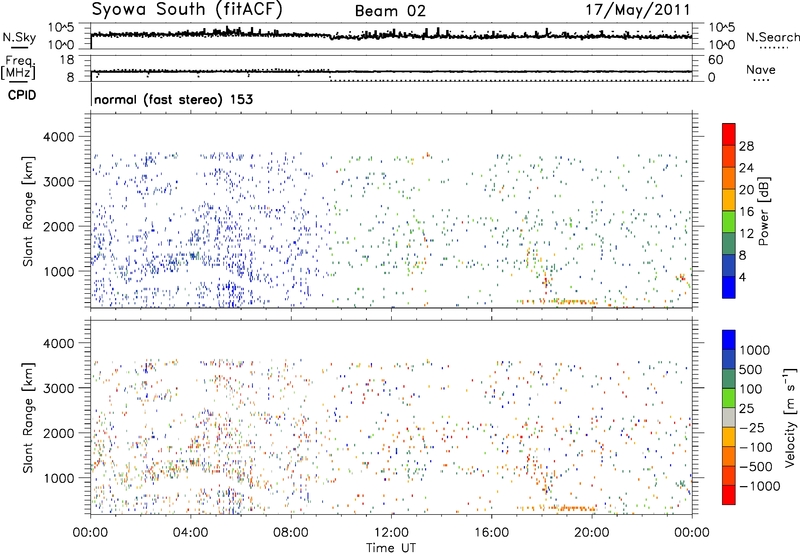Click the date '17/May/2011'
The image size is (800, 554).
coord(638,9)
